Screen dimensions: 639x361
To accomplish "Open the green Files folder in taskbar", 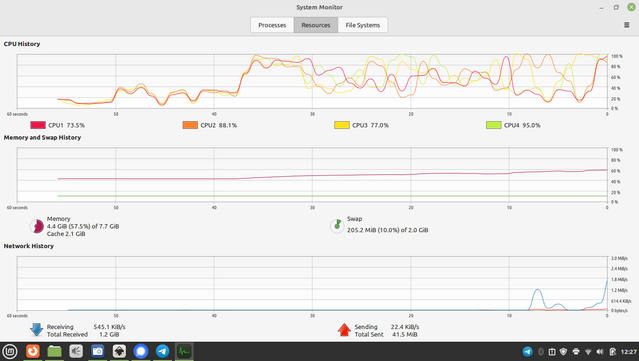I will (x=54, y=351).
